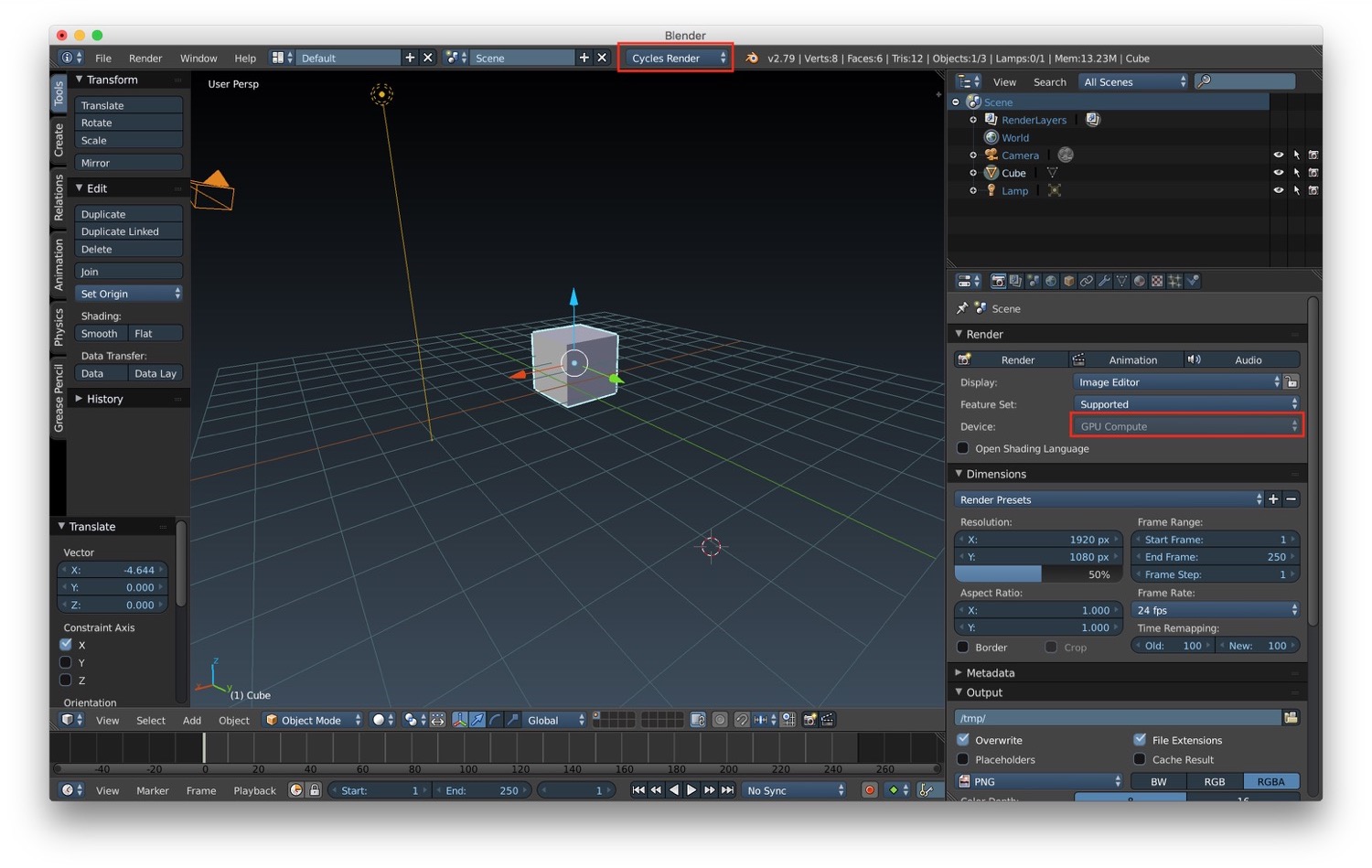The width and height of the screenshot is (1372, 868).
Task: Open the Help menu
Action: 245,58
